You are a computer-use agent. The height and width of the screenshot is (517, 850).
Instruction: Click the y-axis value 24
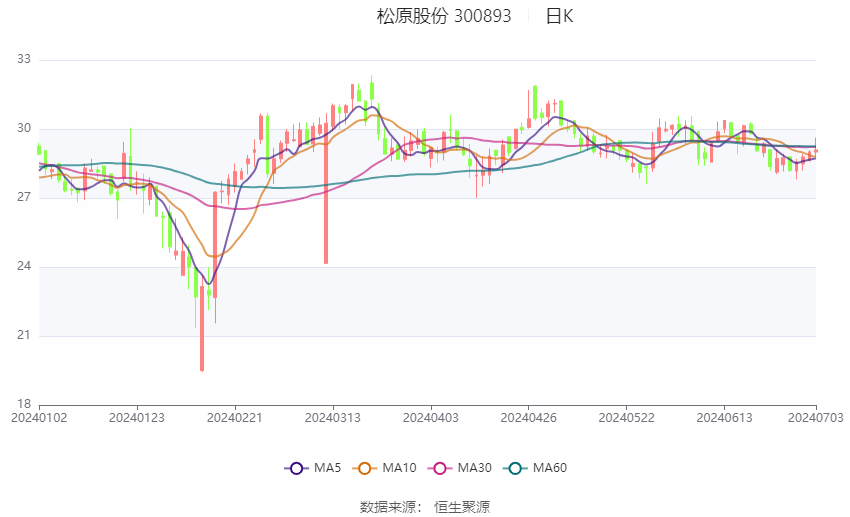[x=24, y=266]
